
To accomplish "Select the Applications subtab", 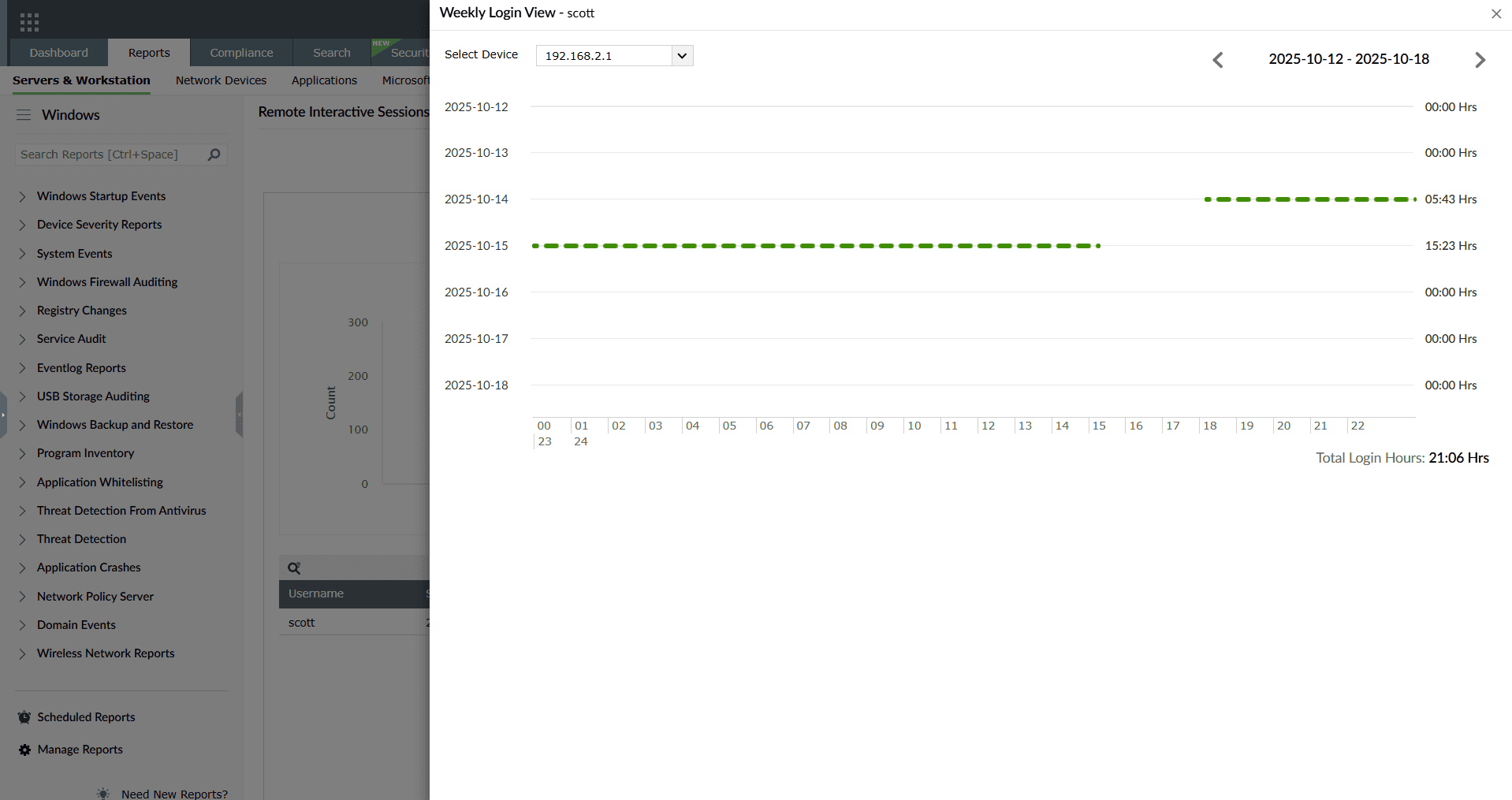I will (x=324, y=80).
